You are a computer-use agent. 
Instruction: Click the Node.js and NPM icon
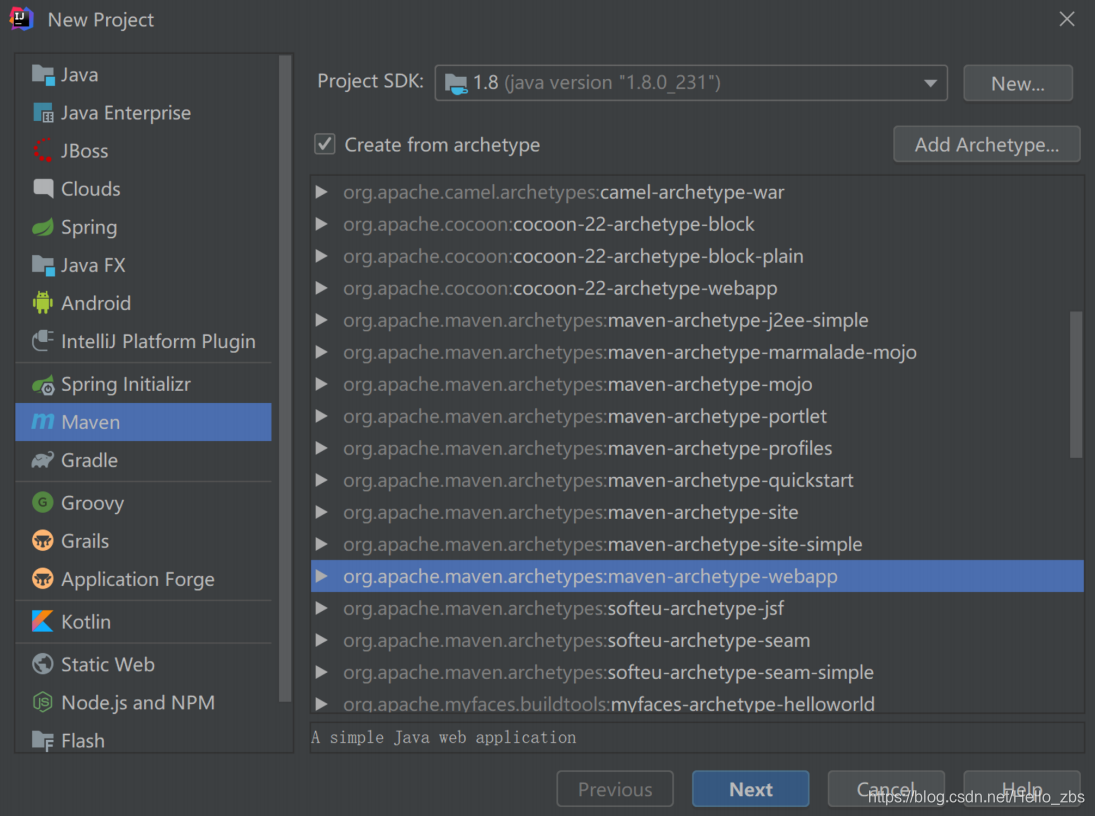click(x=43, y=701)
